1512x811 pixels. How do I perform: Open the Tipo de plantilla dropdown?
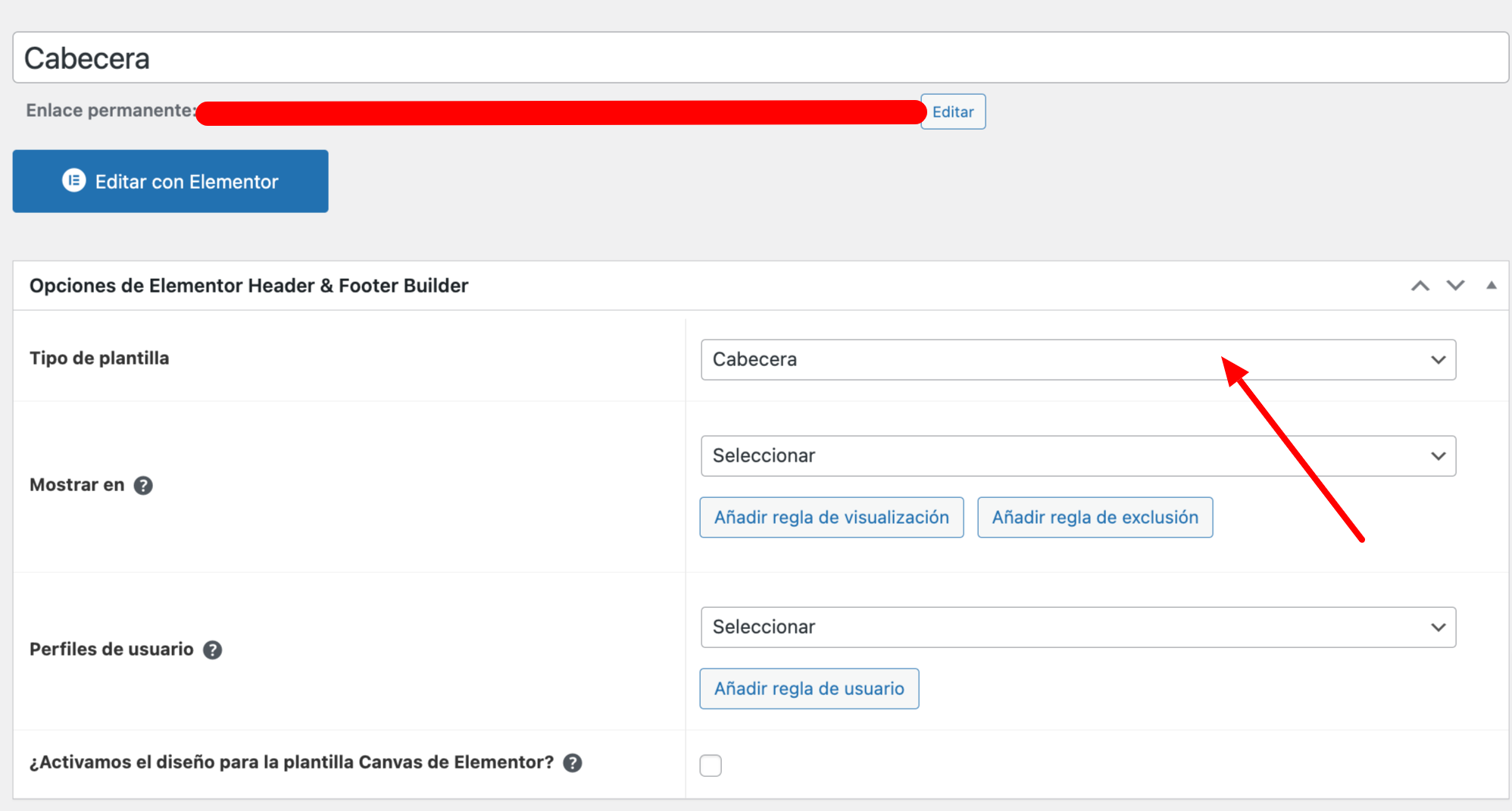point(1078,359)
